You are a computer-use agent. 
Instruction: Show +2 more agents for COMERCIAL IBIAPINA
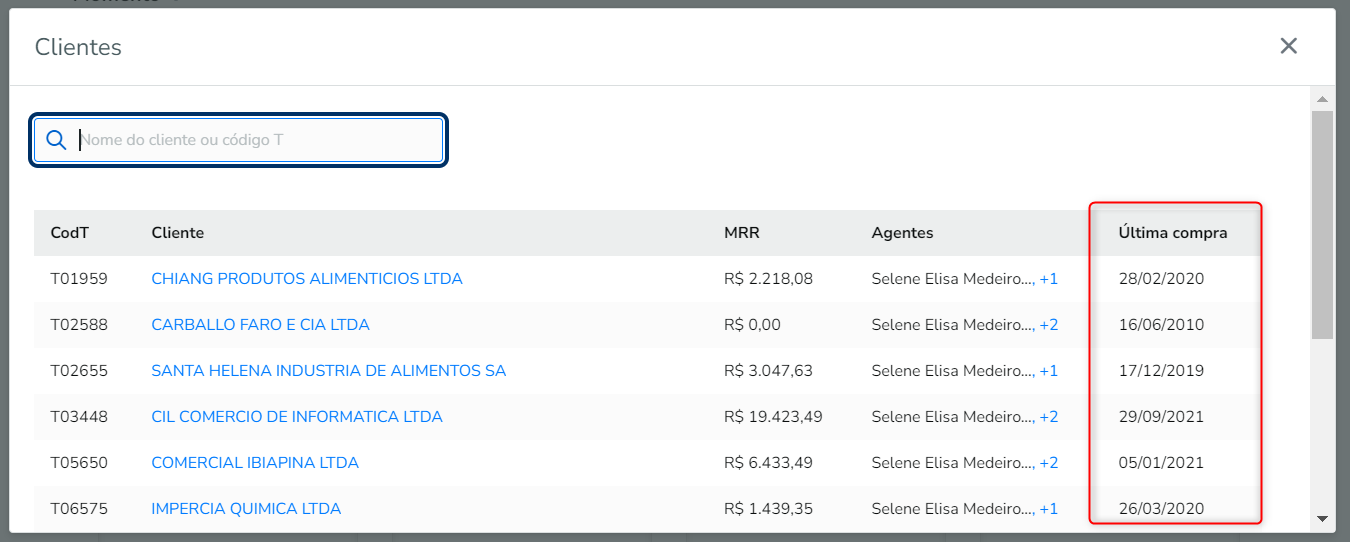(x=1049, y=463)
